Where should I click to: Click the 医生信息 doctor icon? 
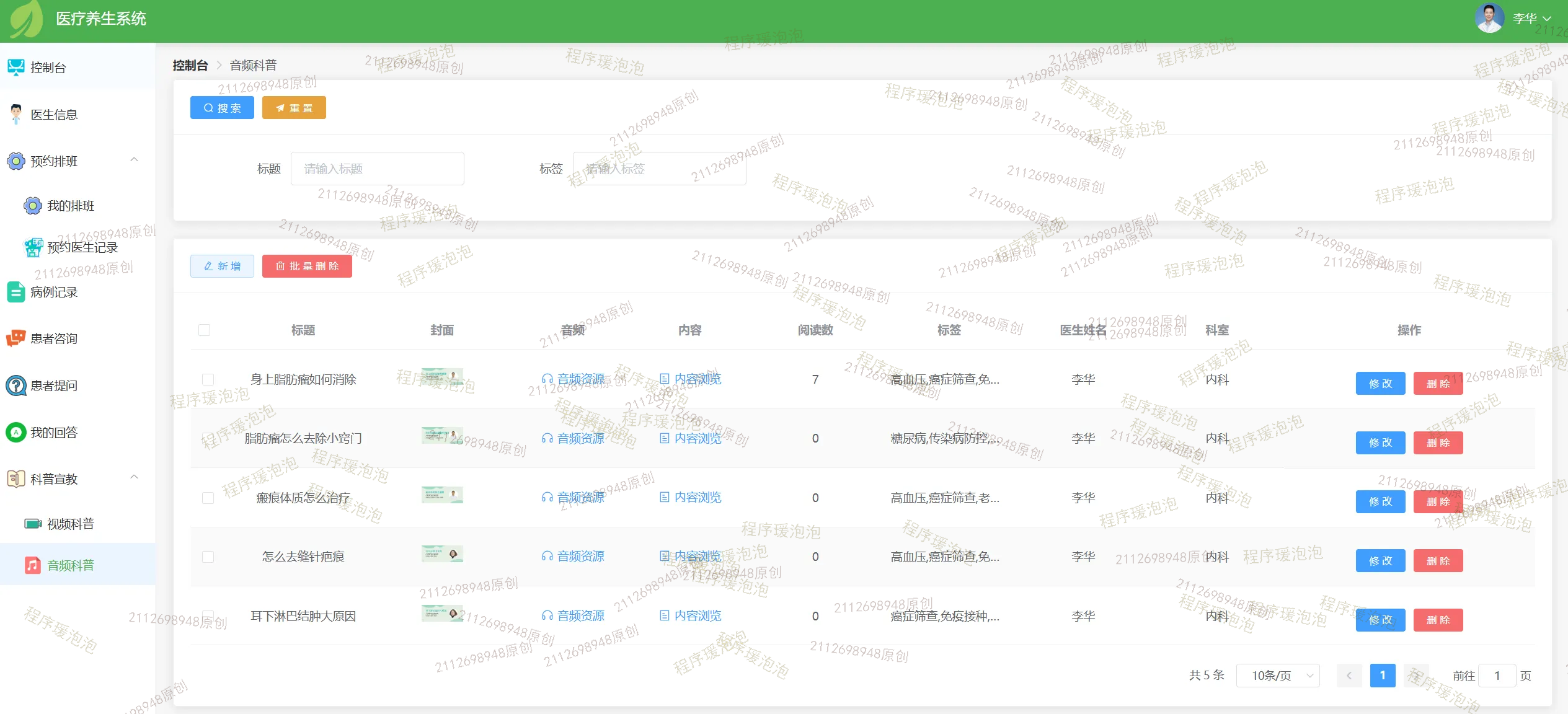pyautogui.click(x=16, y=114)
